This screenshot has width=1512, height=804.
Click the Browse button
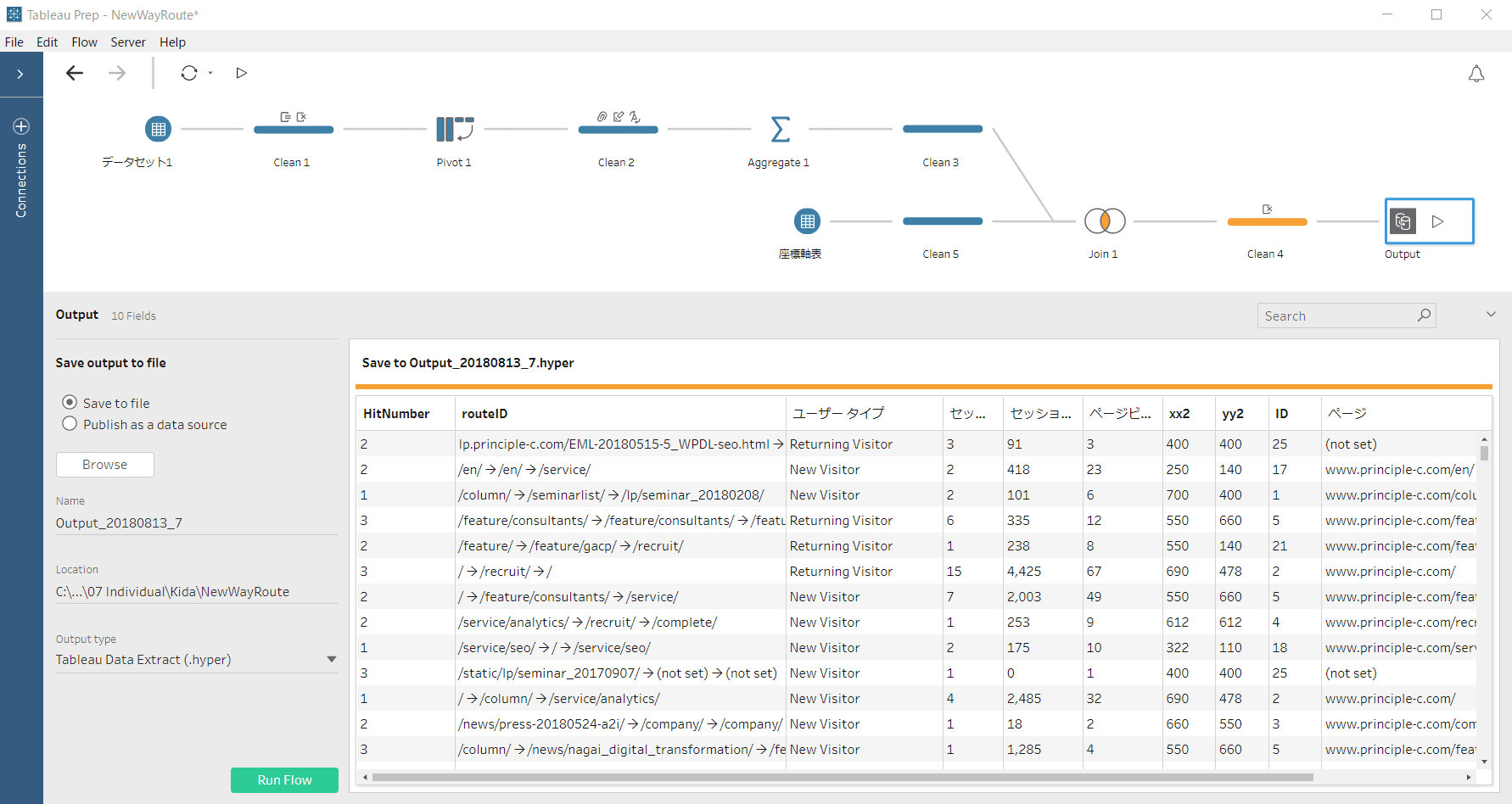(x=105, y=465)
